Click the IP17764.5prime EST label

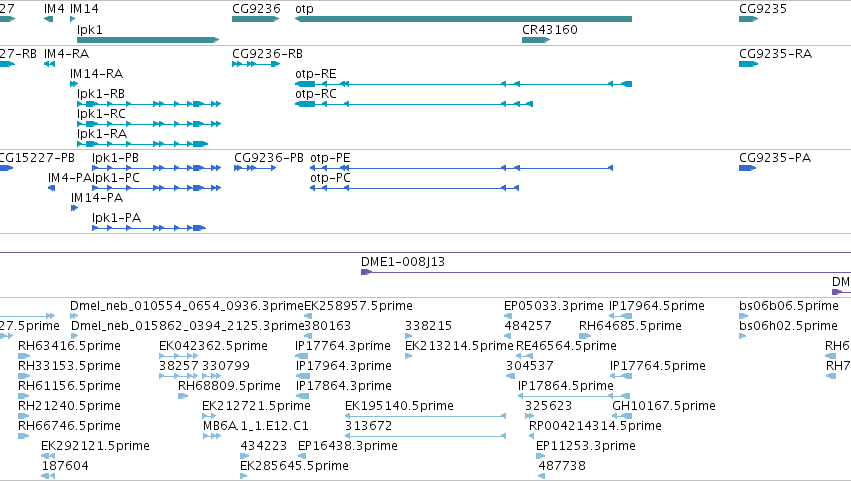(x=658, y=366)
